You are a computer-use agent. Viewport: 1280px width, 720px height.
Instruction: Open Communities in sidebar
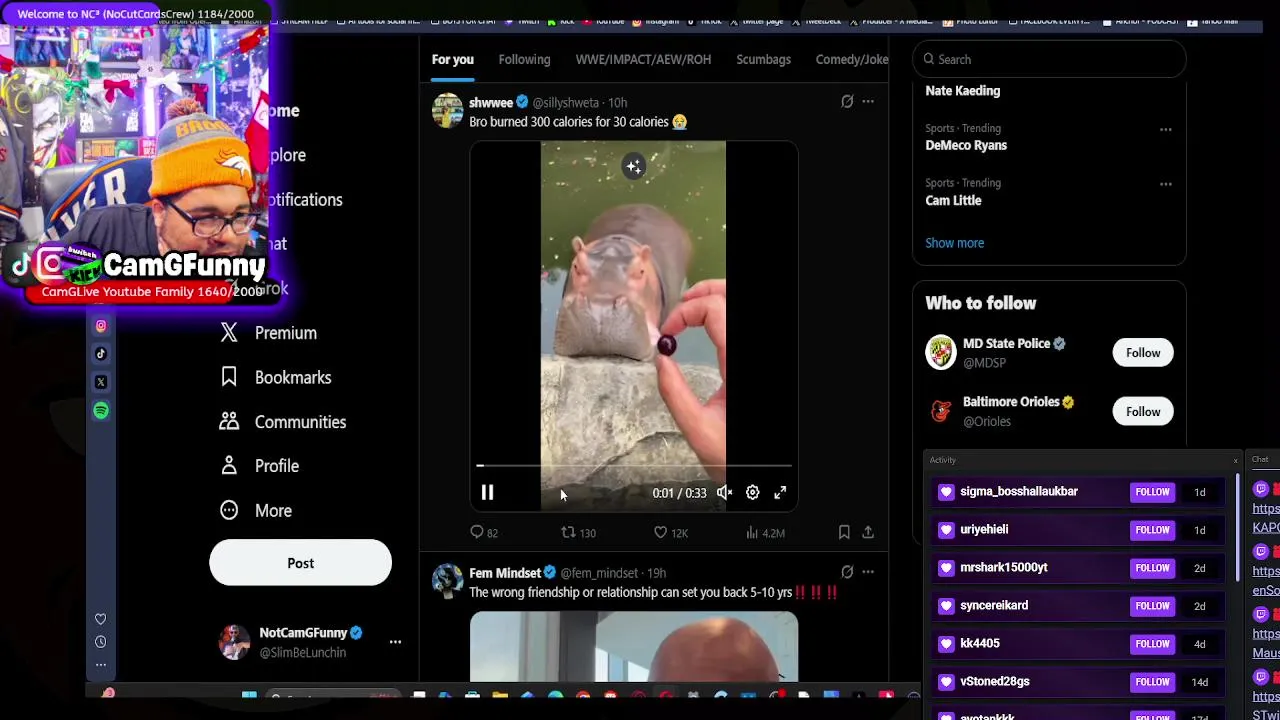pos(283,422)
